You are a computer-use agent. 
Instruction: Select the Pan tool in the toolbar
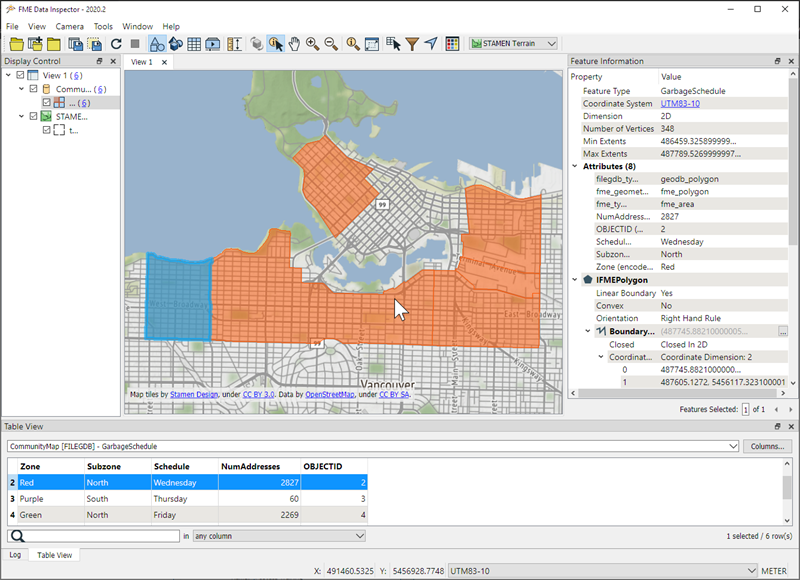[x=293, y=43]
